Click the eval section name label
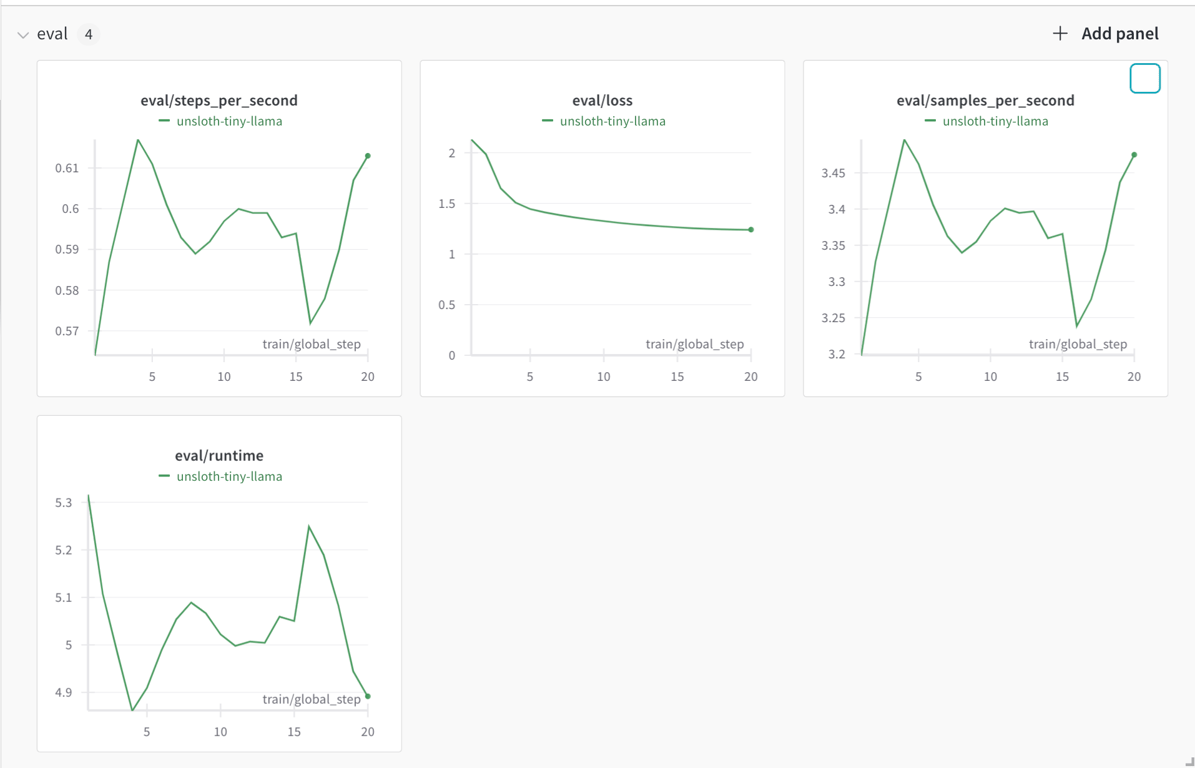Viewport: 1195px width, 768px height. pos(52,34)
